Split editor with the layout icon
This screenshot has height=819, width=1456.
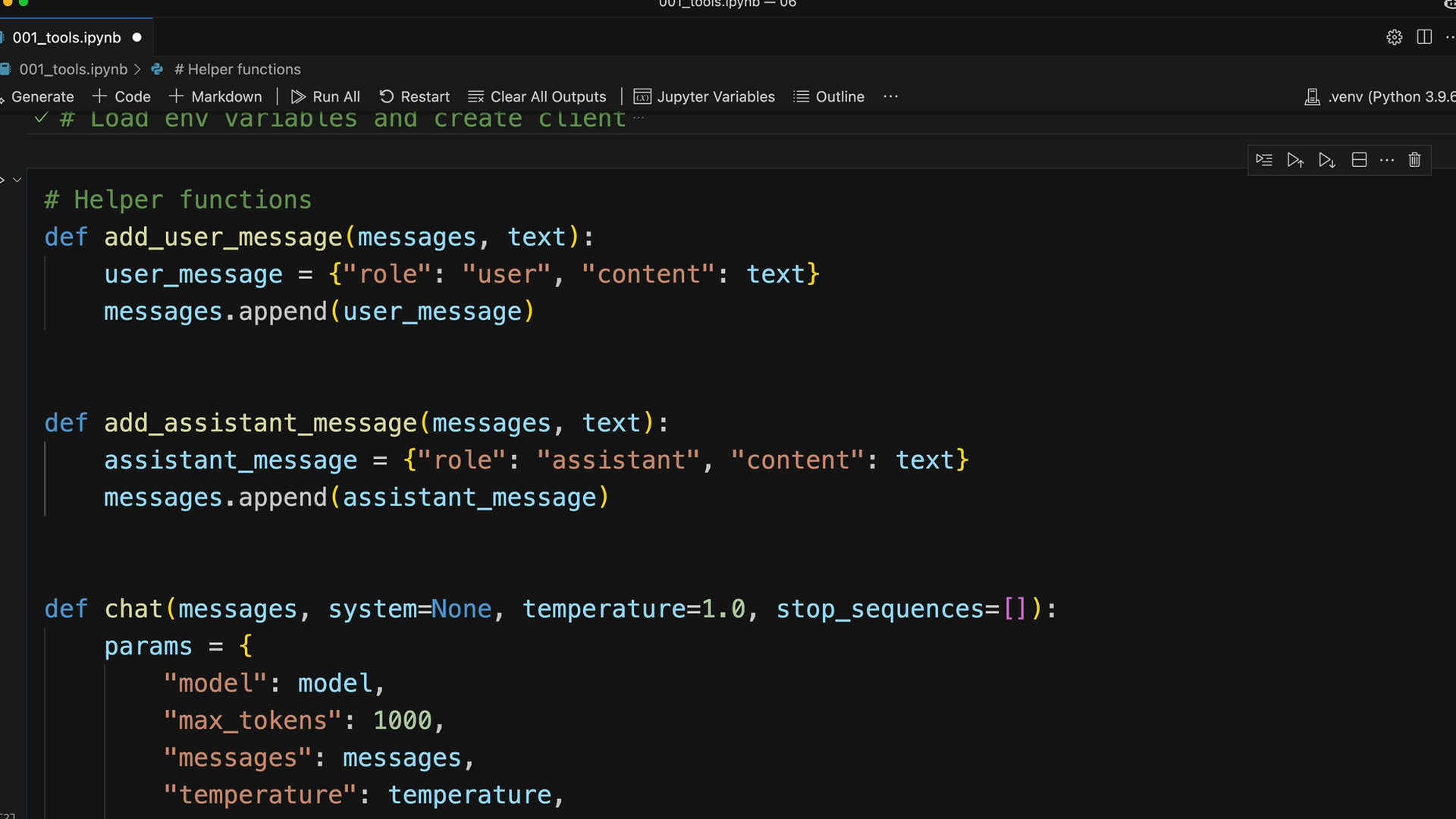click(x=1424, y=37)
